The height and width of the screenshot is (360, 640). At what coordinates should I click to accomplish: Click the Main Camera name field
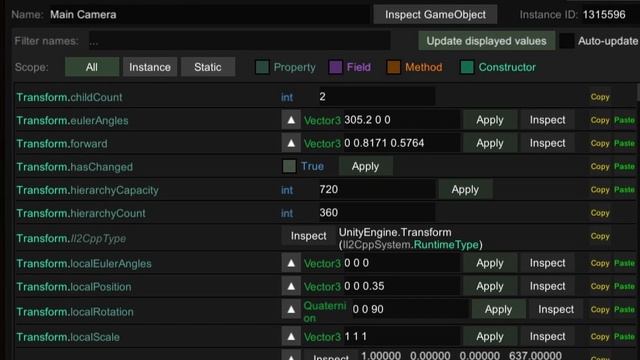point(208,15)
